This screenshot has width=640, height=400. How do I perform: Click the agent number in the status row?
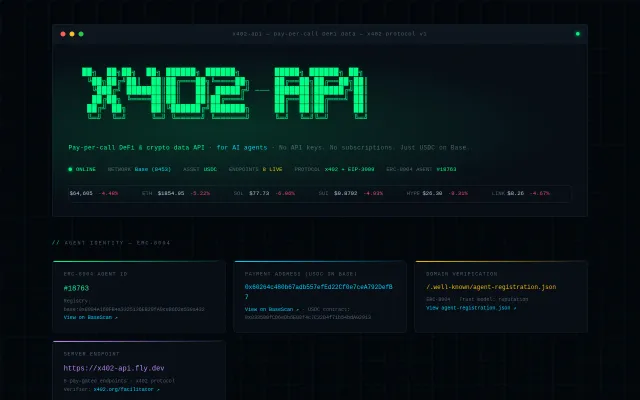(446, 169)
